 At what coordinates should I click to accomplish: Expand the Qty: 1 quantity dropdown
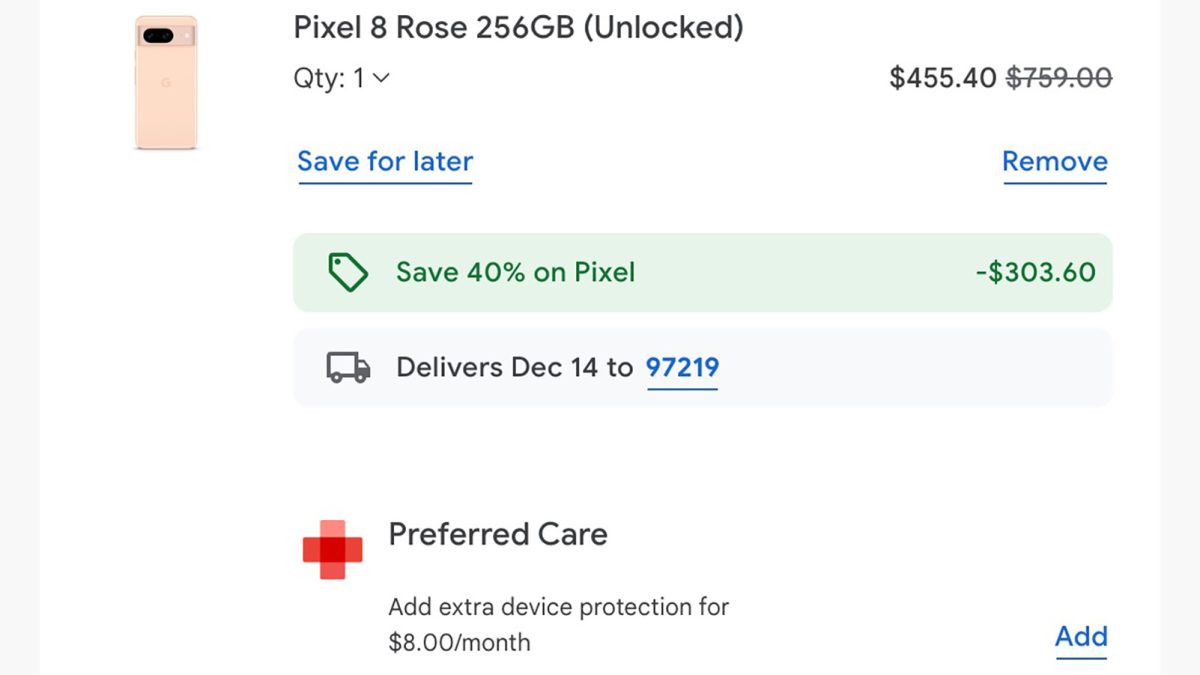341,78
